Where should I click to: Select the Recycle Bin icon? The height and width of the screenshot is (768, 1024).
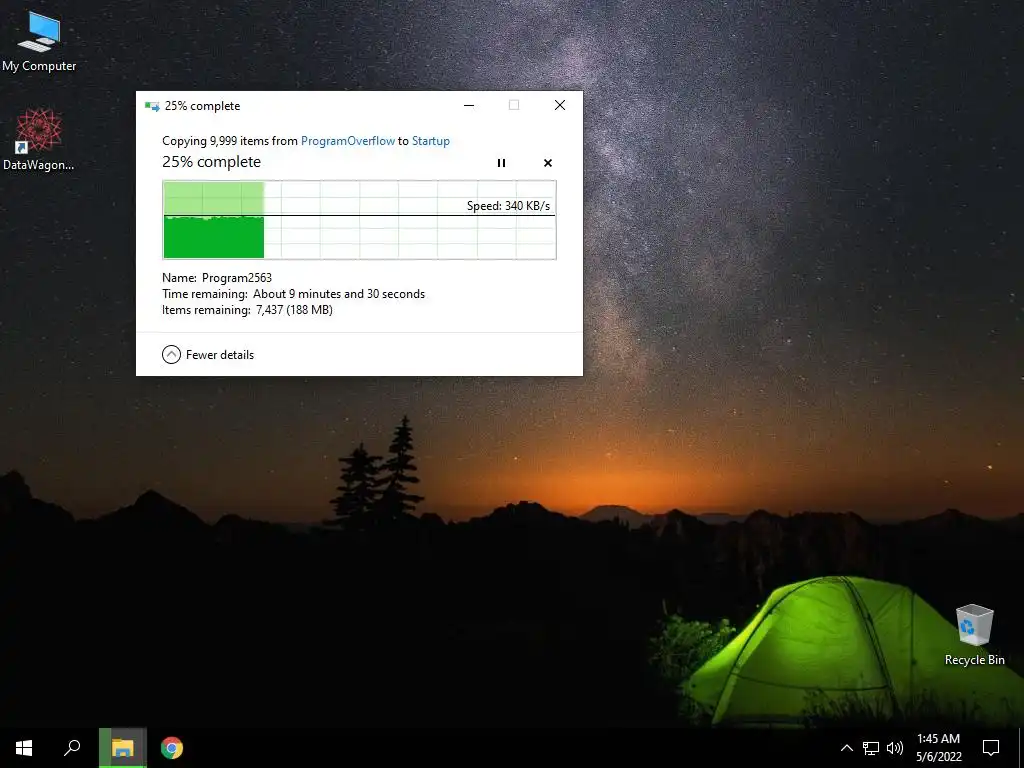click(x=974, y=635)
